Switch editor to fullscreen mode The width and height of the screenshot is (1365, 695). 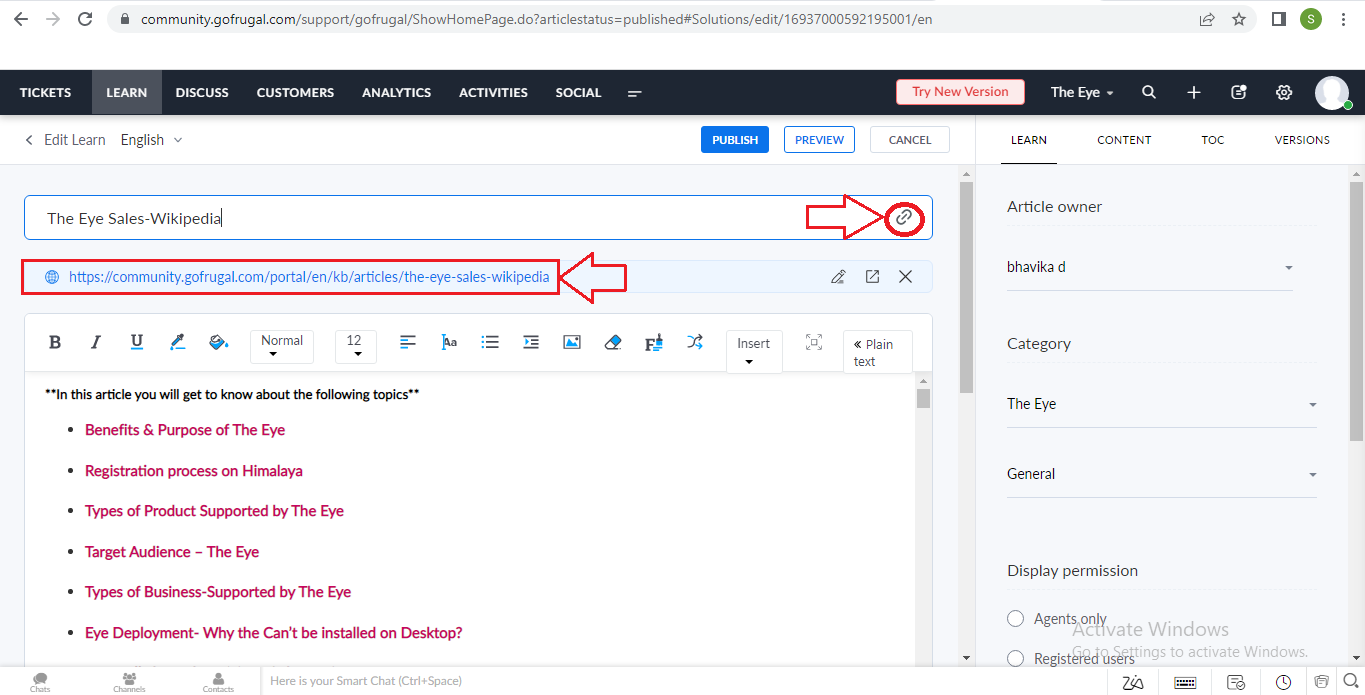814,342
